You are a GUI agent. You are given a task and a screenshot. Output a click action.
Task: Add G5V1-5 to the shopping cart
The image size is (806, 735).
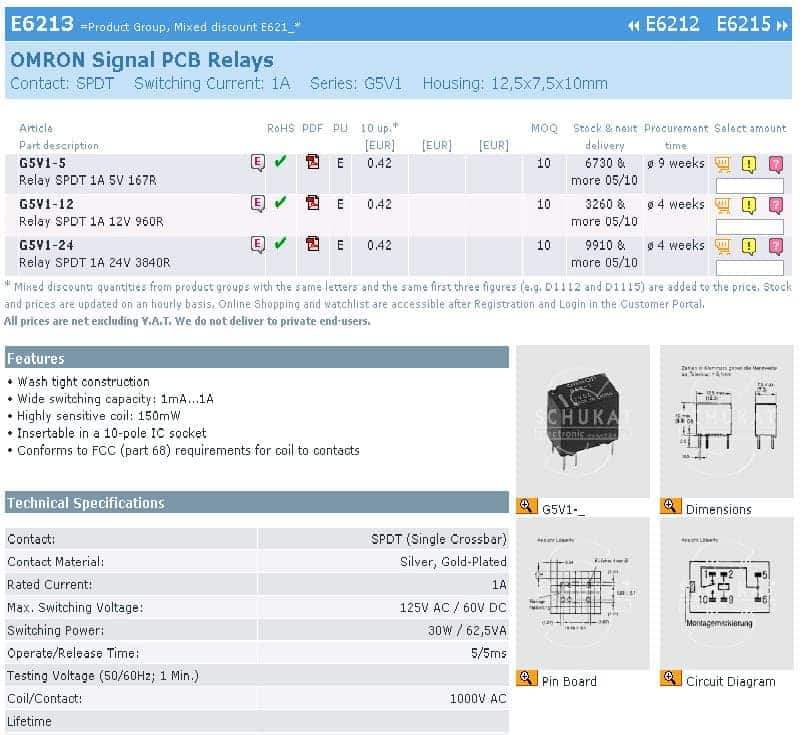723,164
